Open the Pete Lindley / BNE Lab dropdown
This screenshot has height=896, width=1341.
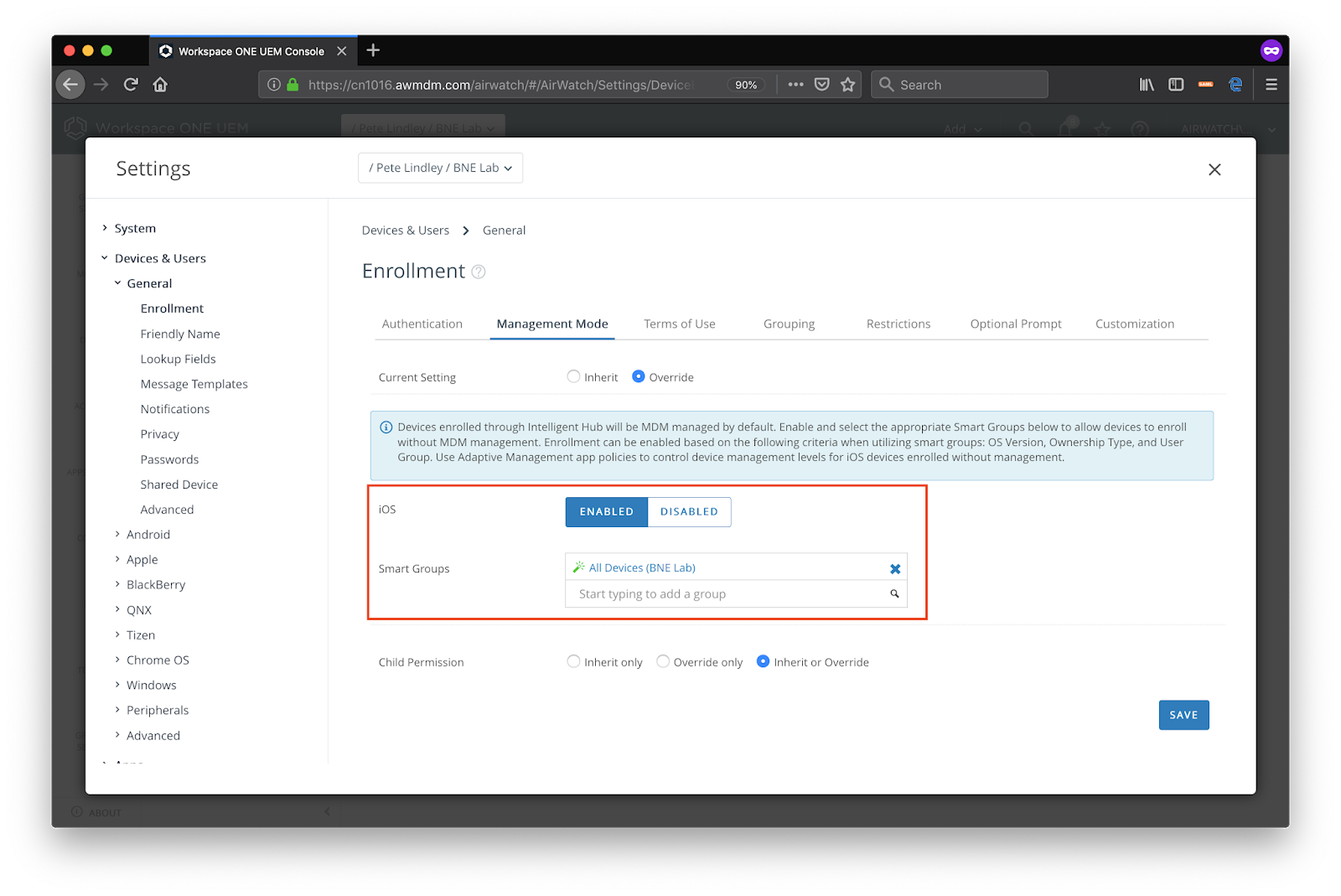point(441,168)
